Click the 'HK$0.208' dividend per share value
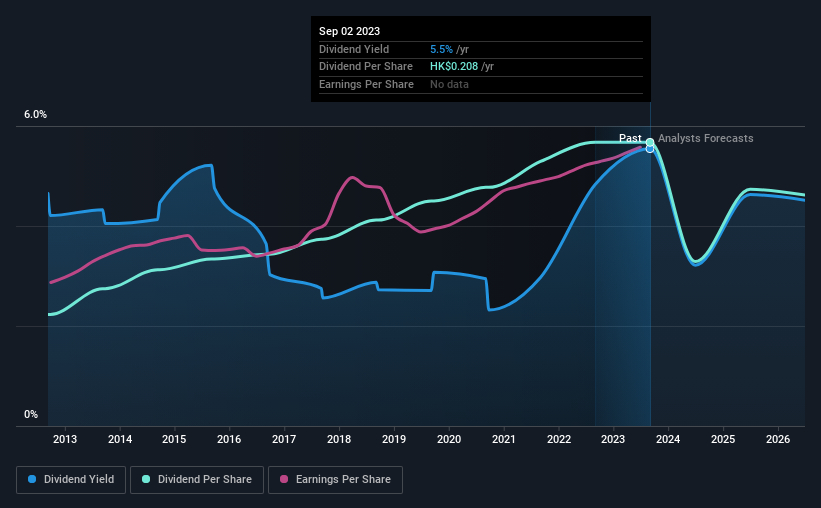Viewport: 821px width, 508px height. pos(454,67)
